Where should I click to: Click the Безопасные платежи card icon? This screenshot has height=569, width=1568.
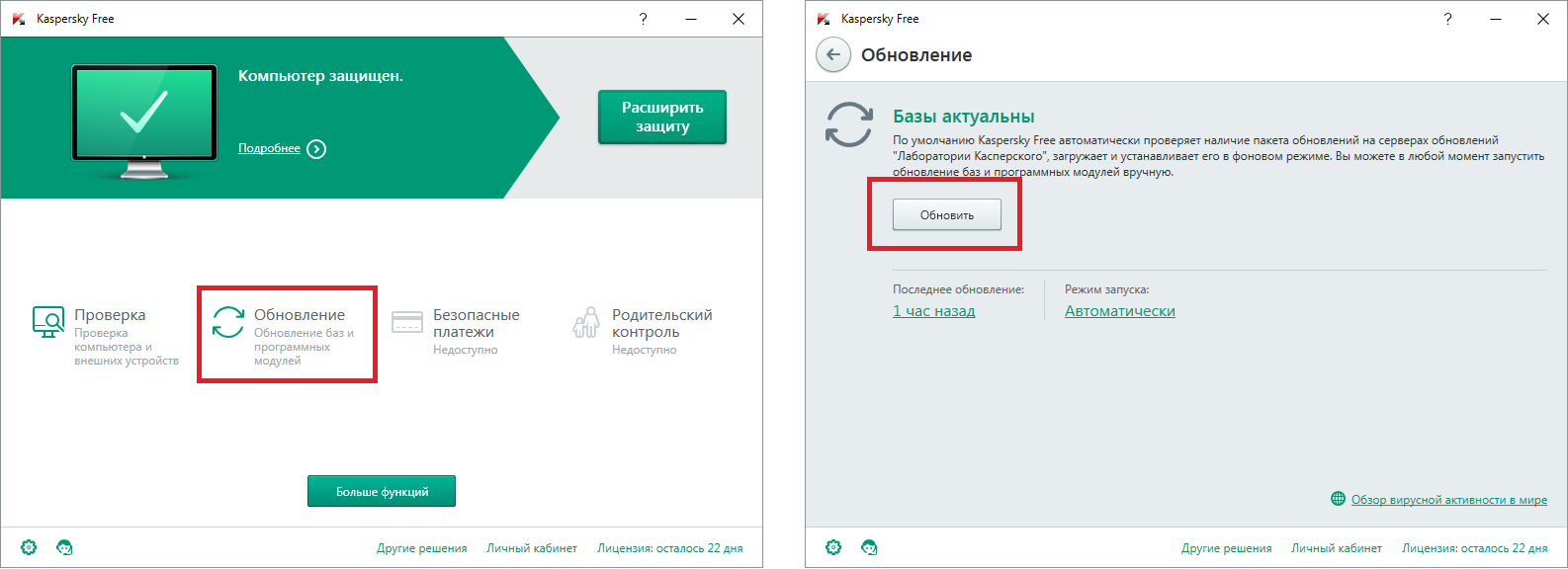pos(407,322)
